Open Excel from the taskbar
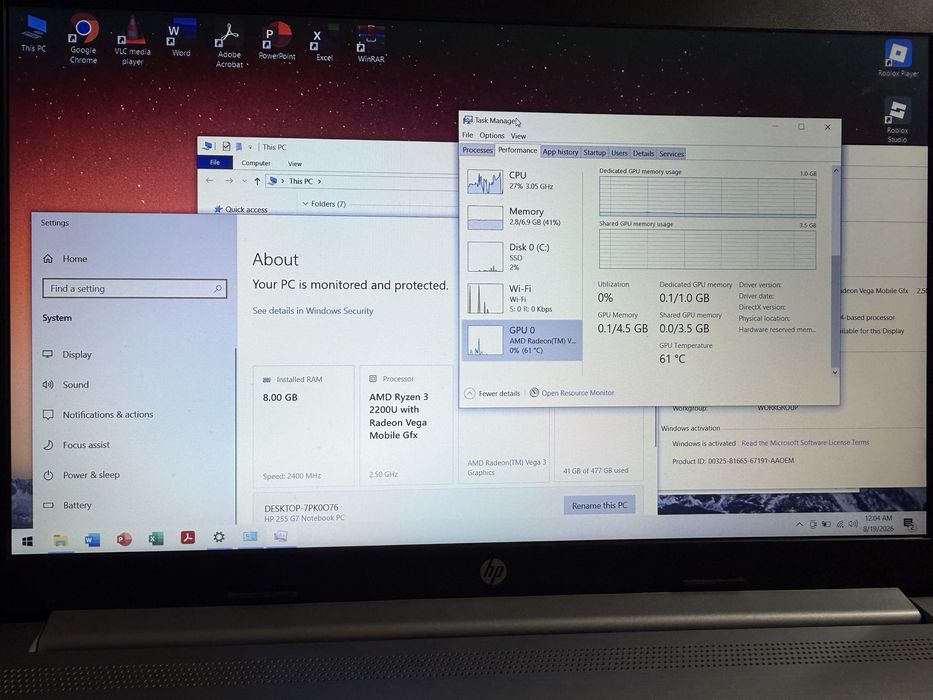Viewport: 933px width, 700px height. 156,539
